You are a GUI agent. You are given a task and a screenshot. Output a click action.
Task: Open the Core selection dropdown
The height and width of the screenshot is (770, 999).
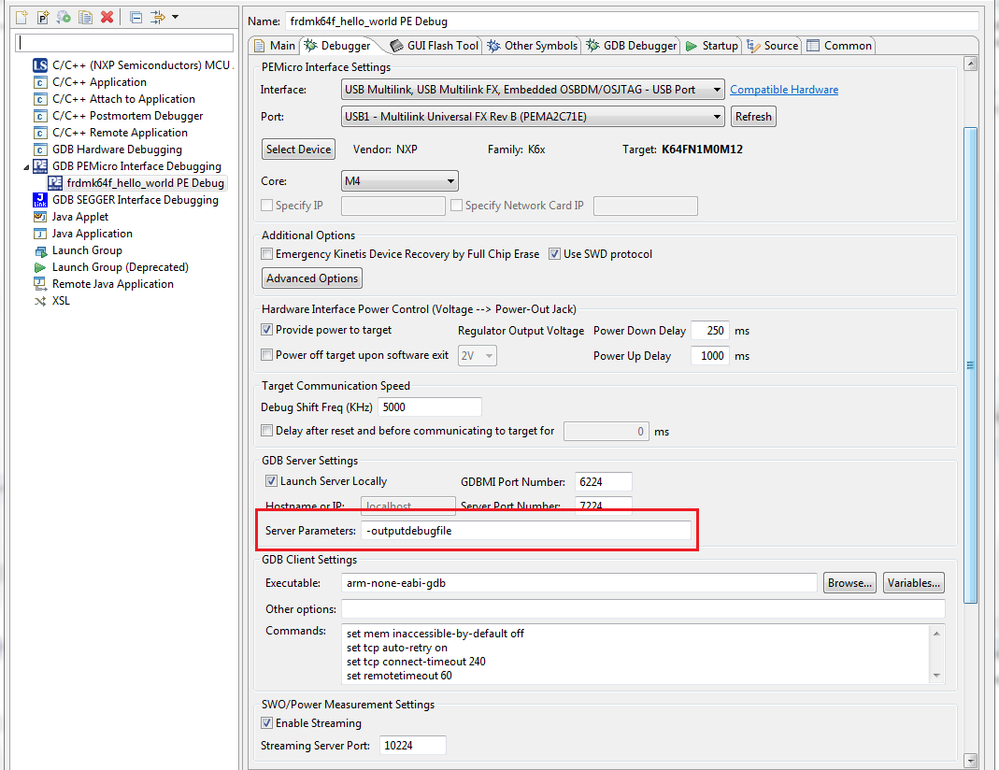coord(450,181)
